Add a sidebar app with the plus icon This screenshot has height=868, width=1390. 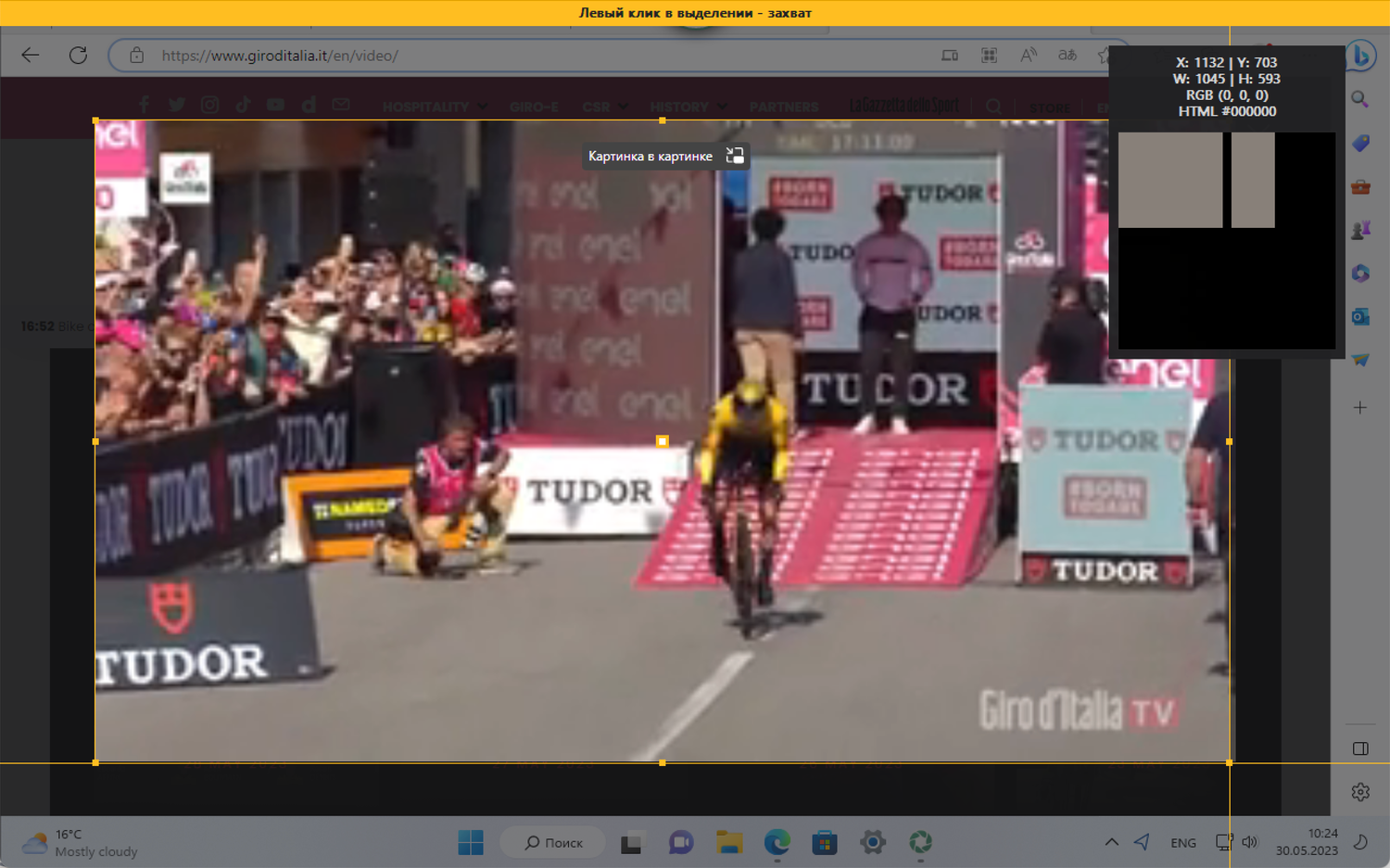coord(1360,408)
